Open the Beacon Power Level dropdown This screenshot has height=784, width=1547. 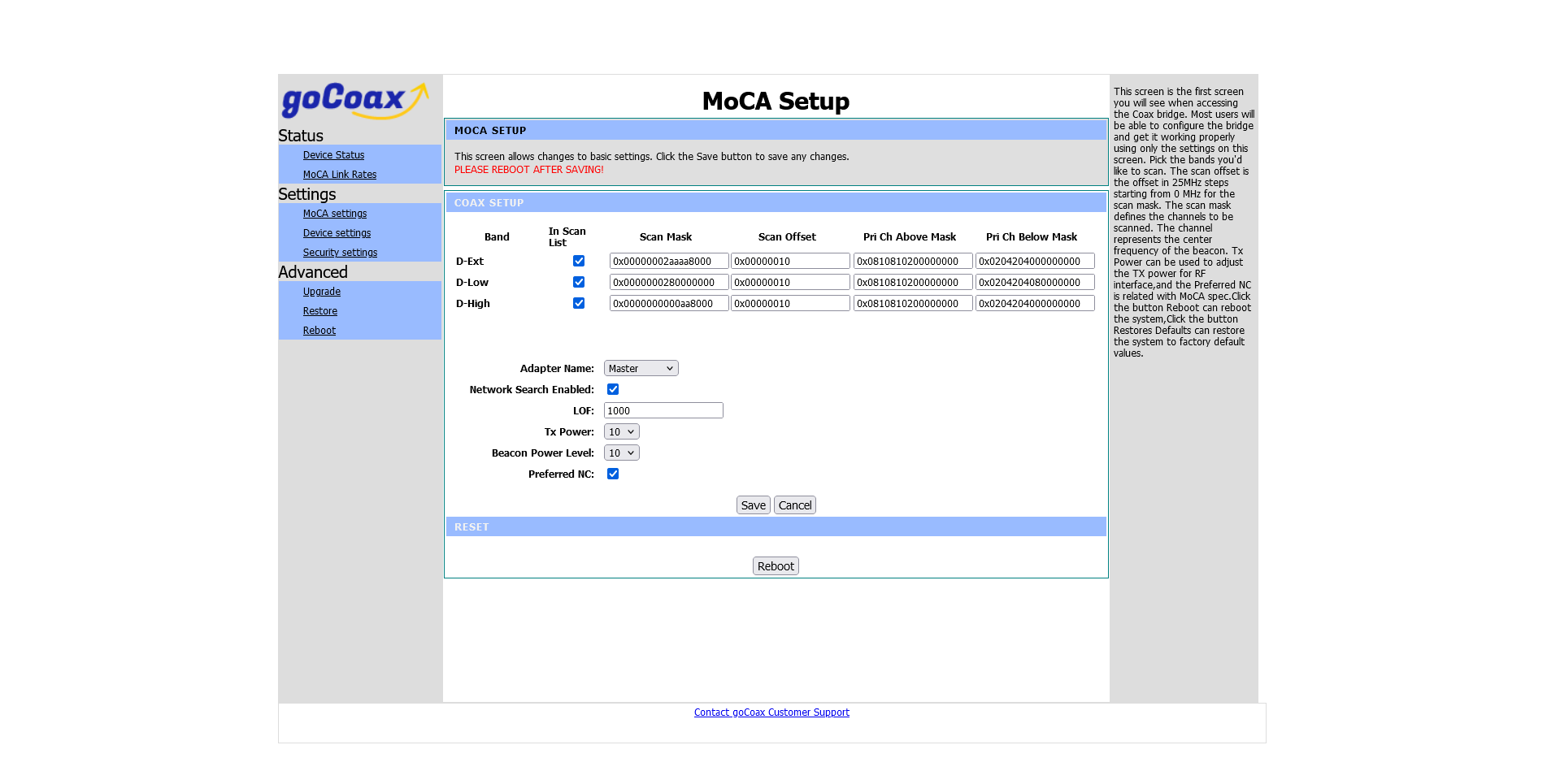pyautogui.click(x=622, y=453)
